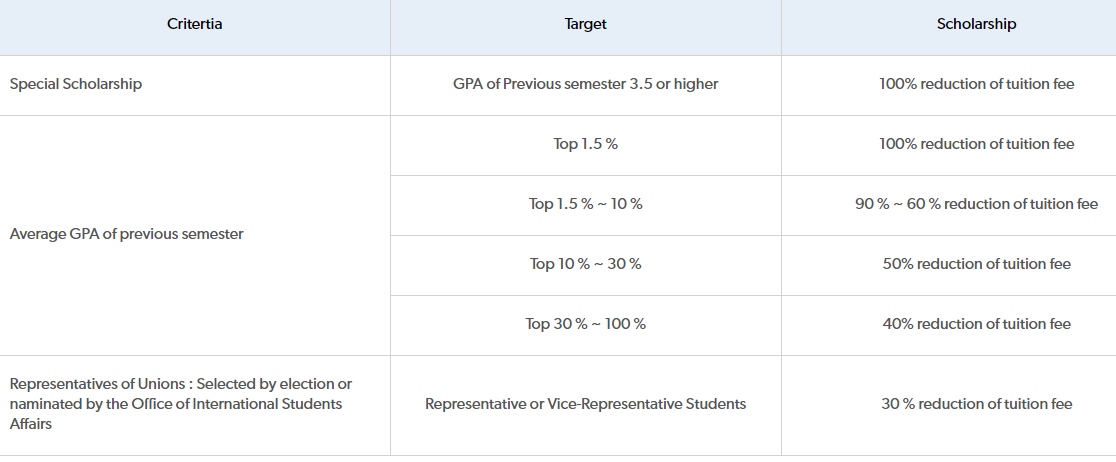The height and width of the screenshot is (462, 1116).
Task: Click the 100% reduction cell for Top 1.5 %
Action: (x=976, y=144)
